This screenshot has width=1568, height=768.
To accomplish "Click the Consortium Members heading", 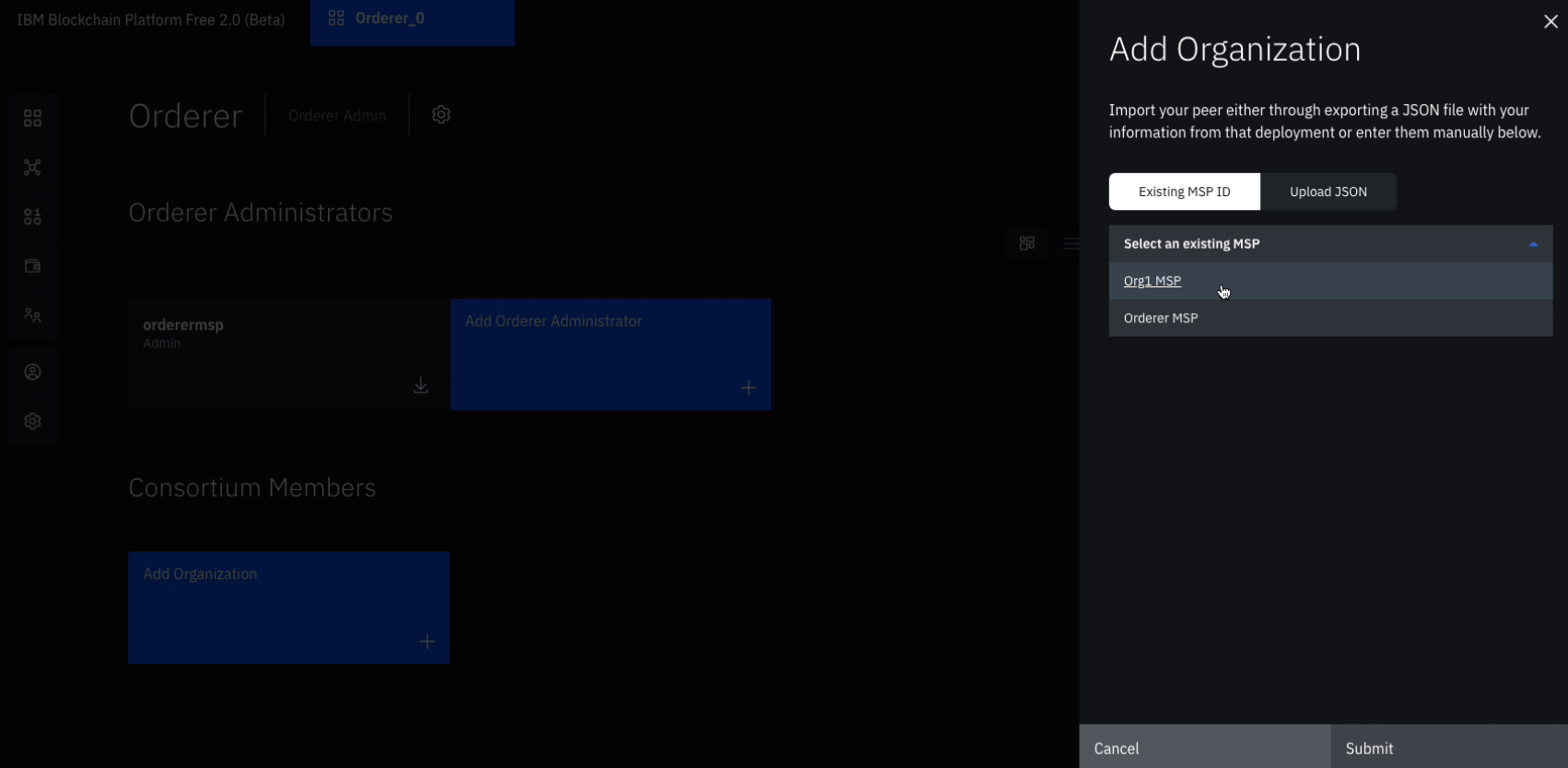I will click(x=252, y=487).
